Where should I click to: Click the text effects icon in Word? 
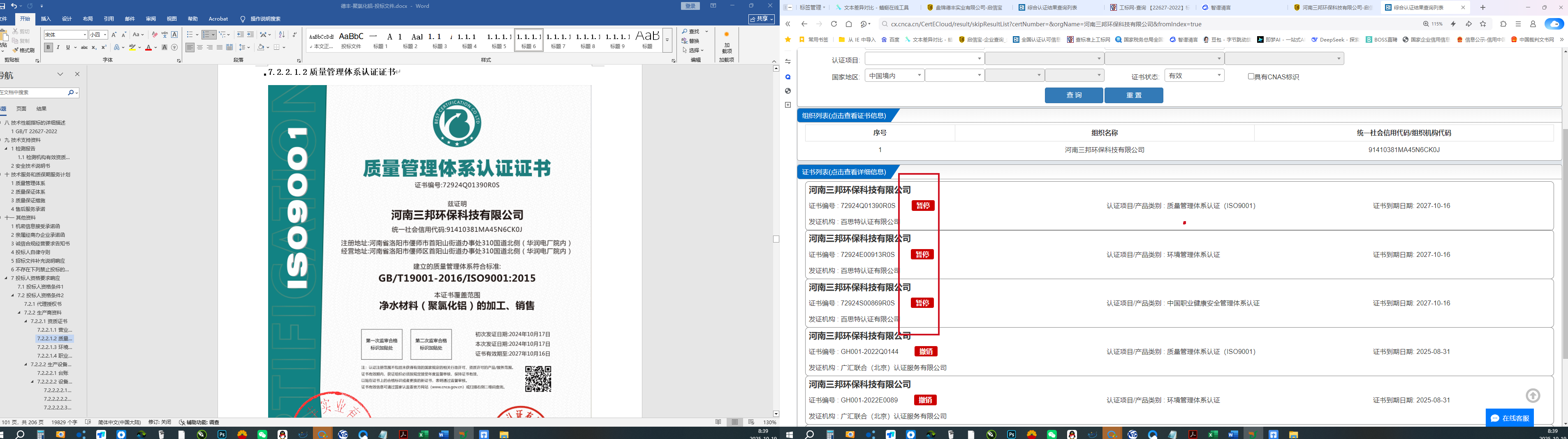(116, 47)
